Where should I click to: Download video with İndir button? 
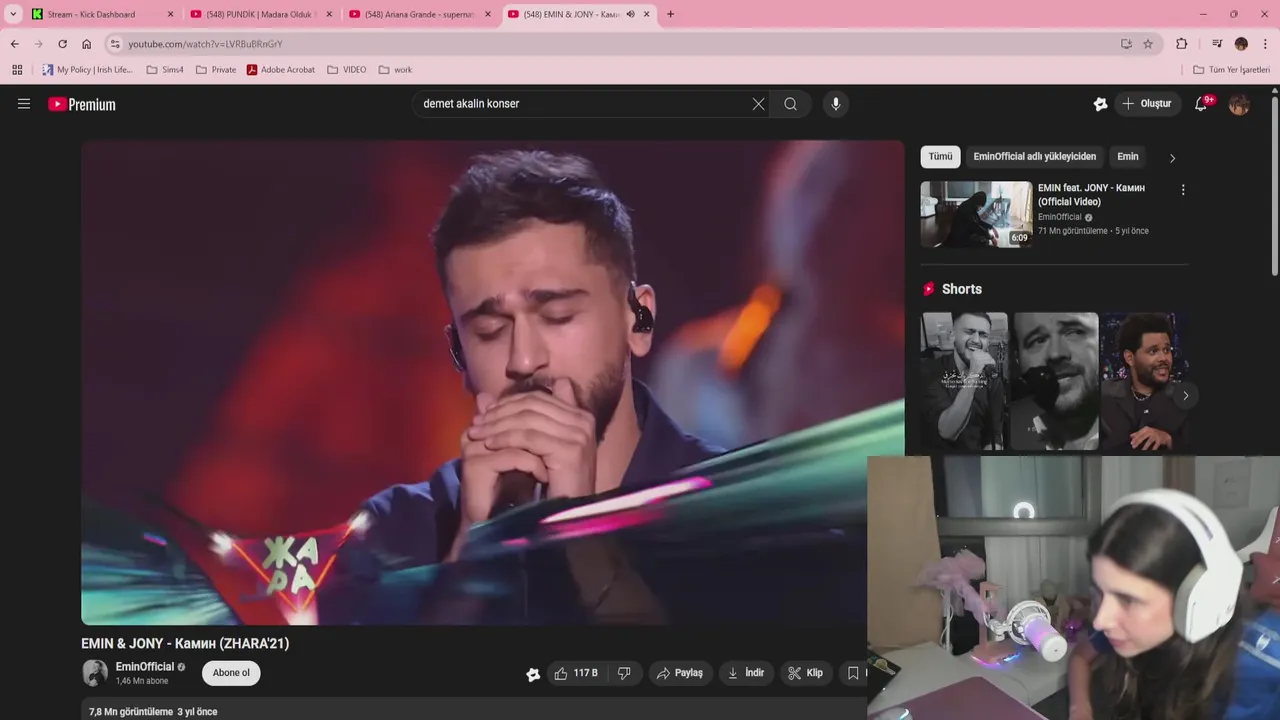[746, 673]
